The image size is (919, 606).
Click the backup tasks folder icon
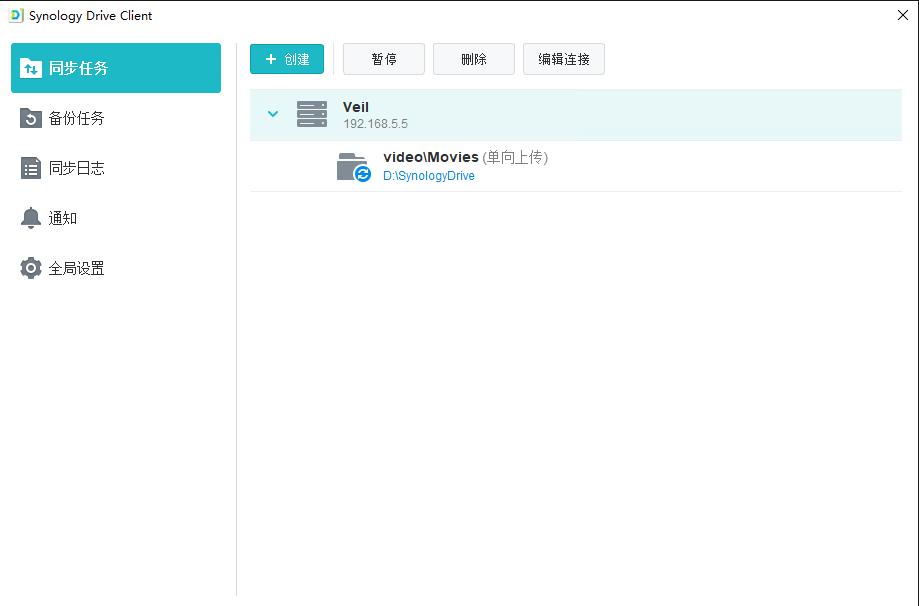pyautogui.click(x=31, y=118)
